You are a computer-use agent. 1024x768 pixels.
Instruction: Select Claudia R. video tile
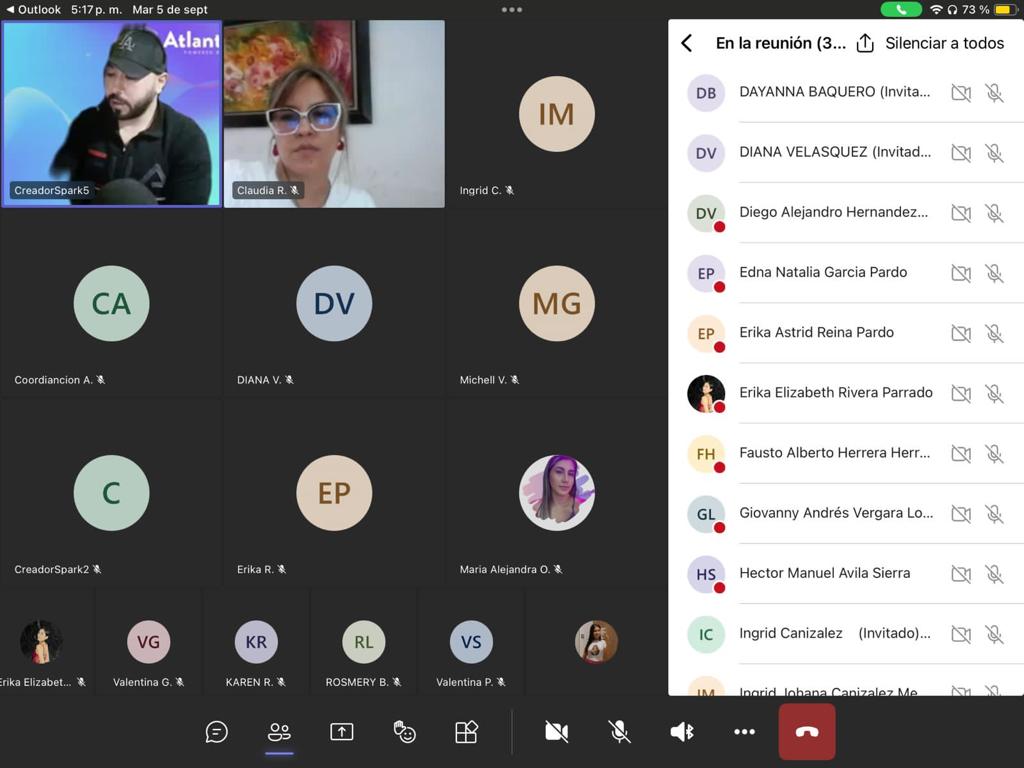[334, 114]
